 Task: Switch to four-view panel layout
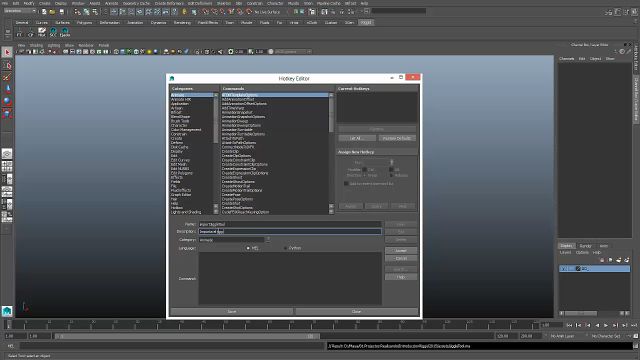[7, 166]
